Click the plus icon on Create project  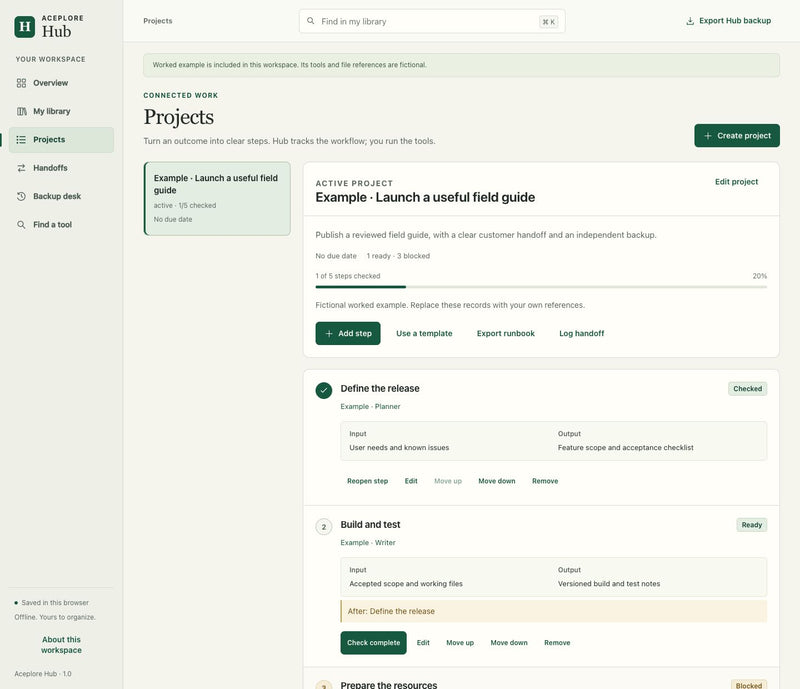coord(708,136)
